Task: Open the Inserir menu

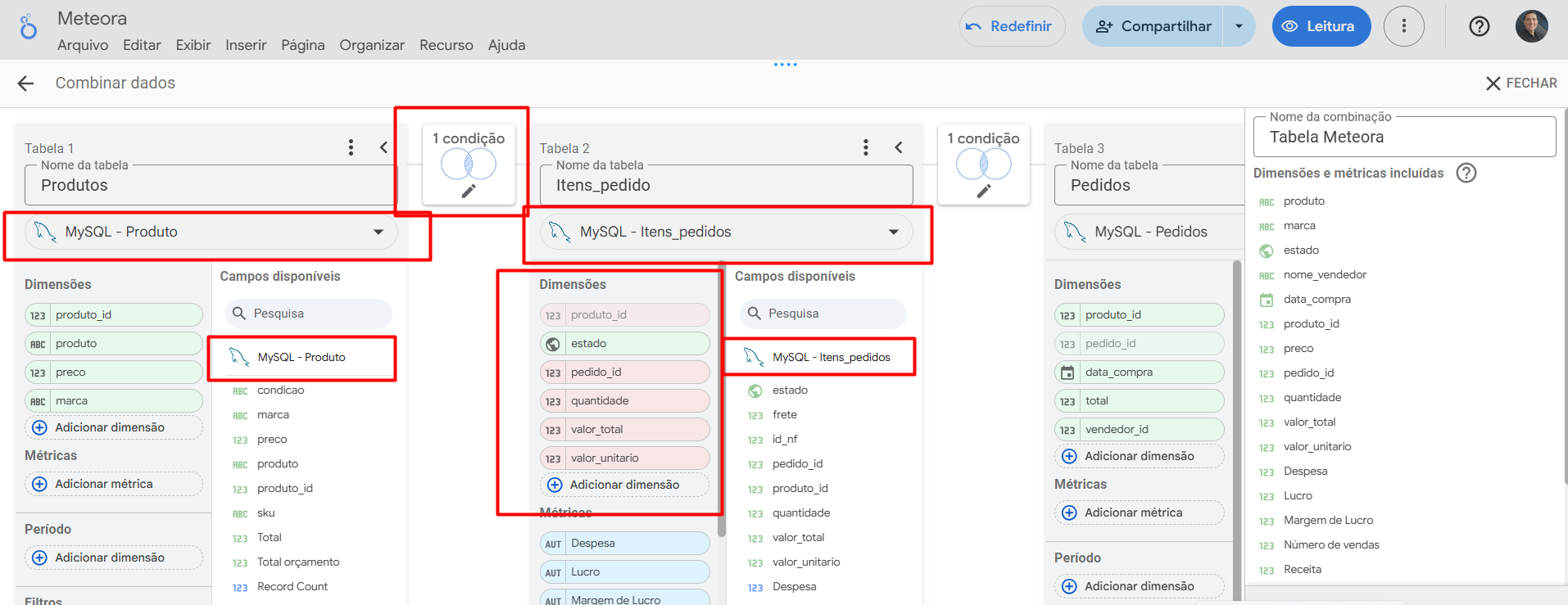Action: (246, 45)
